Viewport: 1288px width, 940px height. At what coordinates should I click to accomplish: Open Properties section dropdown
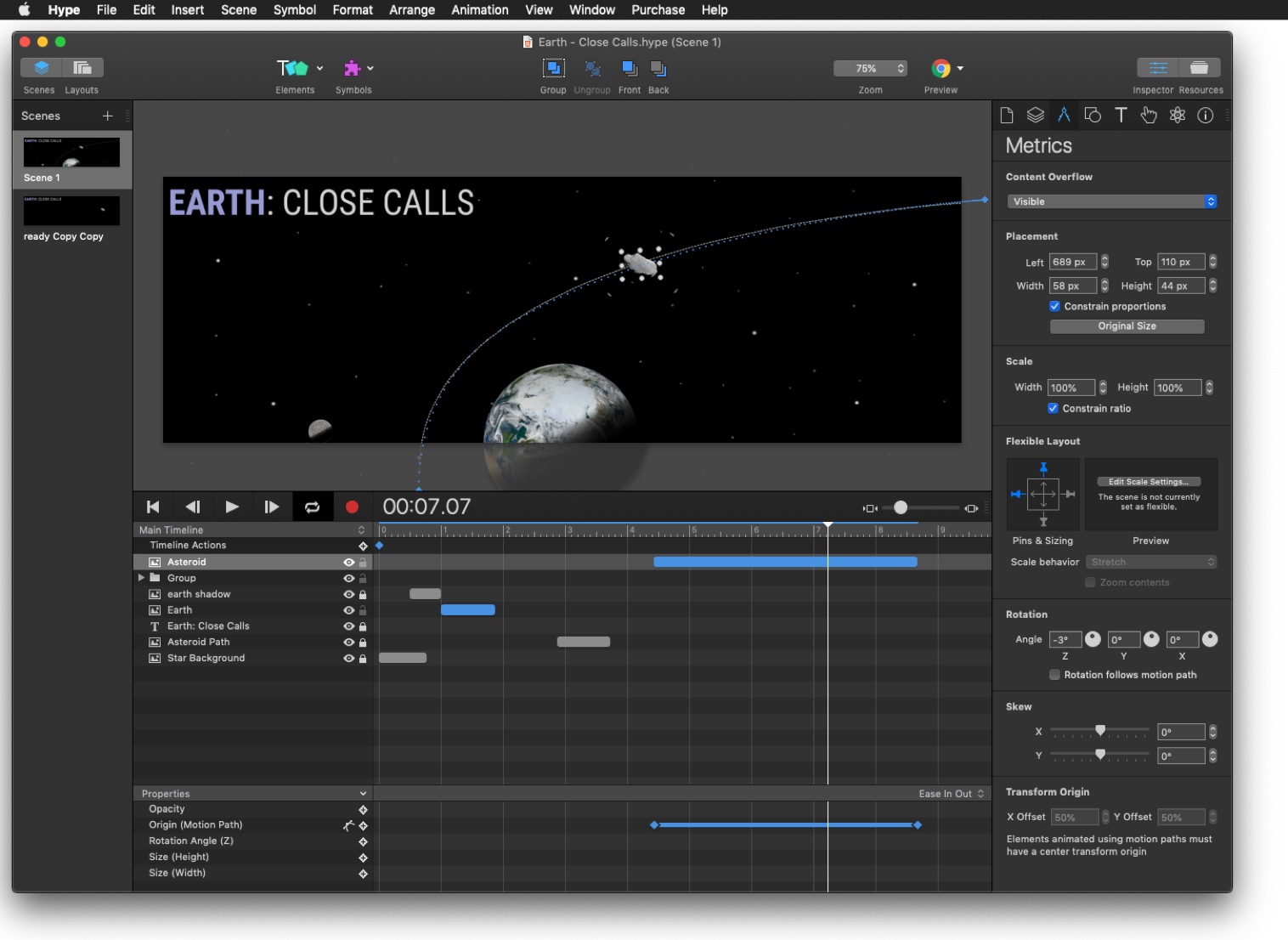click(251, 794)
